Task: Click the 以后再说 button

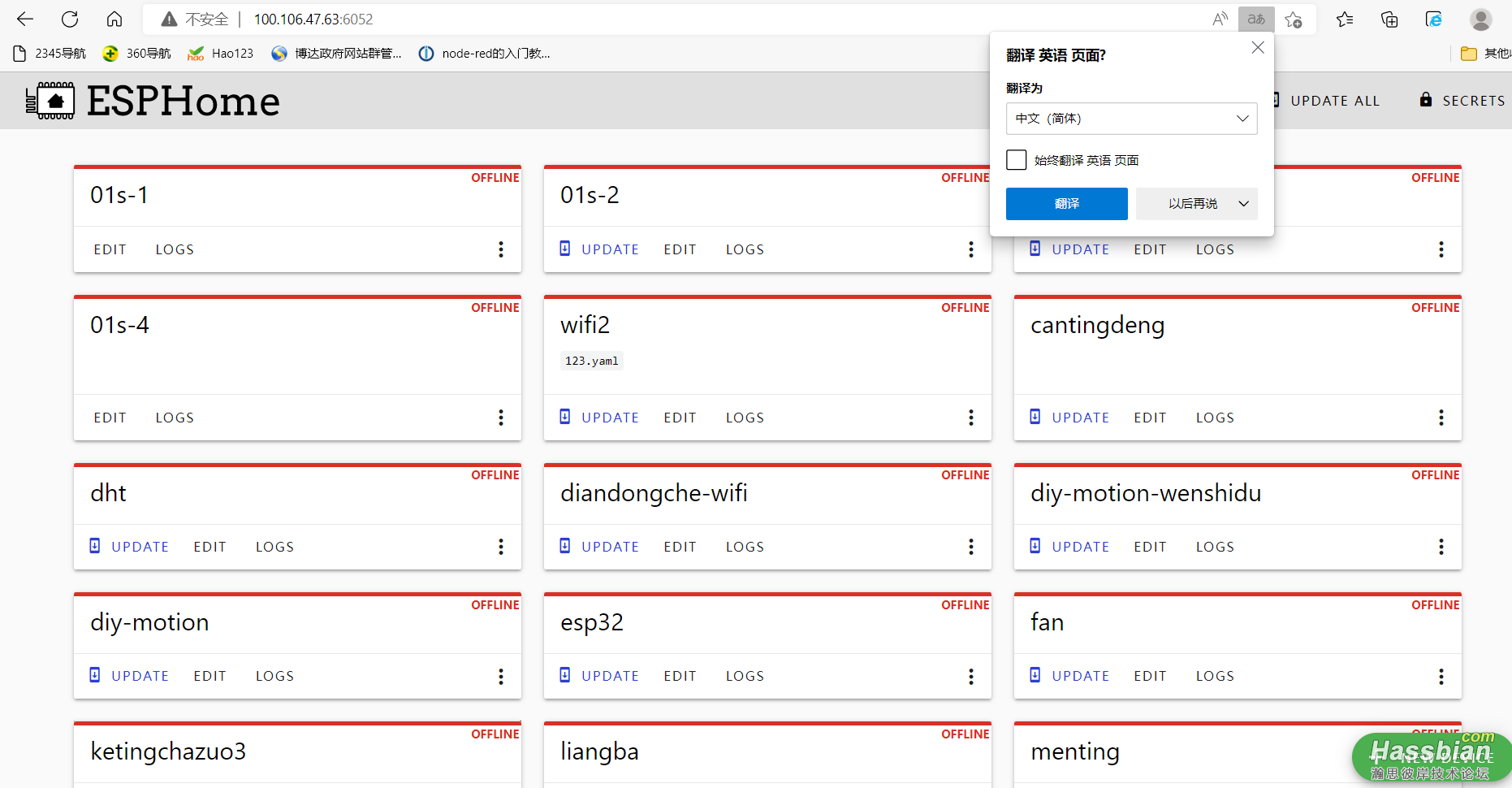Action: click(x=1192, y=204)
